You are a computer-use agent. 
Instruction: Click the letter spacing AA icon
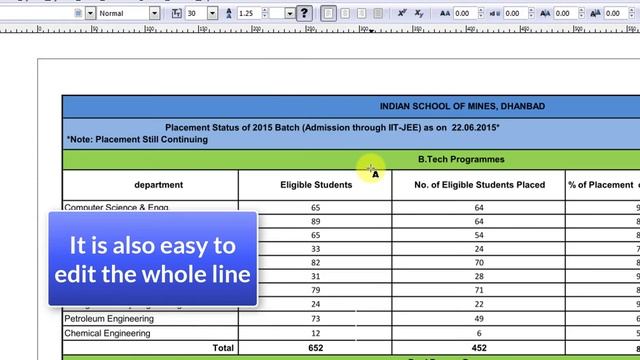click(x=445, y=13)
